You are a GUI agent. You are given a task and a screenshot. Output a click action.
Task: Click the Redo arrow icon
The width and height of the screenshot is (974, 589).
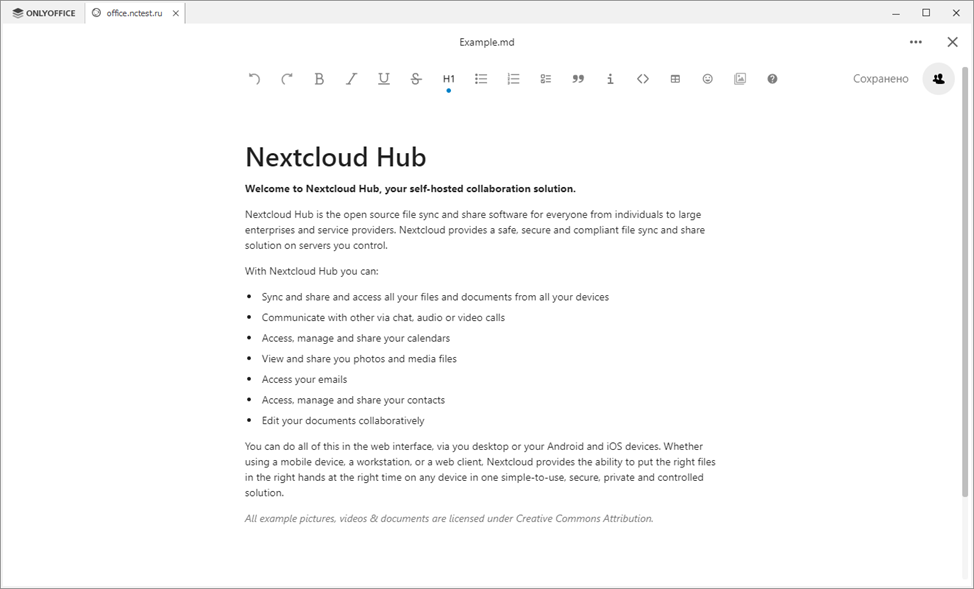coord(287,79)
